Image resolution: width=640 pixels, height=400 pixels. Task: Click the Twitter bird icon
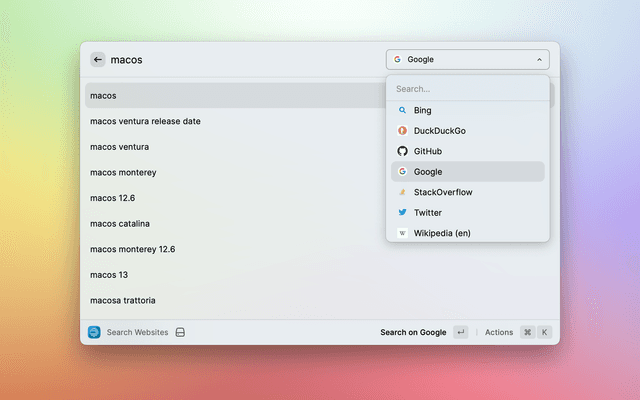402,212
